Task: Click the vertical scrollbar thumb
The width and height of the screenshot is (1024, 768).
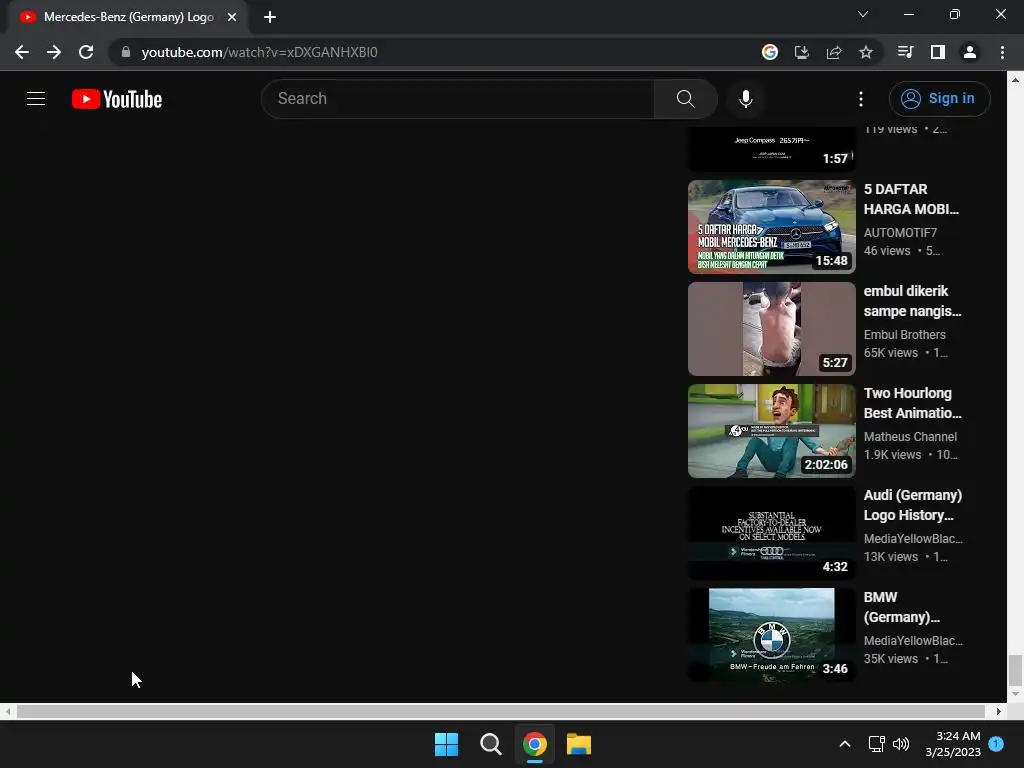Action: coord(1015,669)
